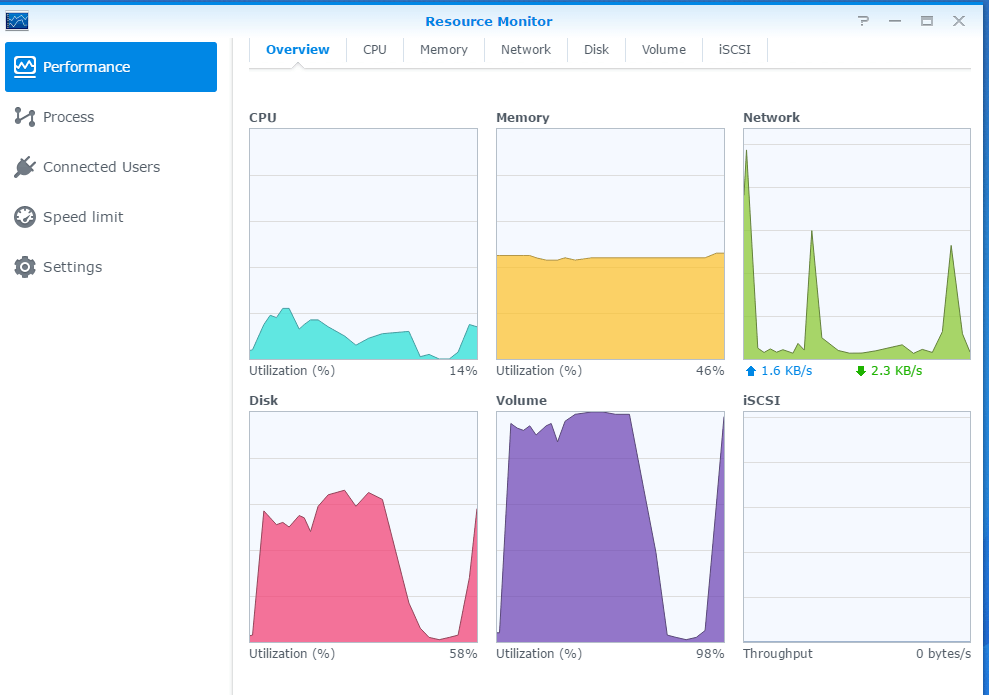Click the Connected Users plug icon

(25, 167)
